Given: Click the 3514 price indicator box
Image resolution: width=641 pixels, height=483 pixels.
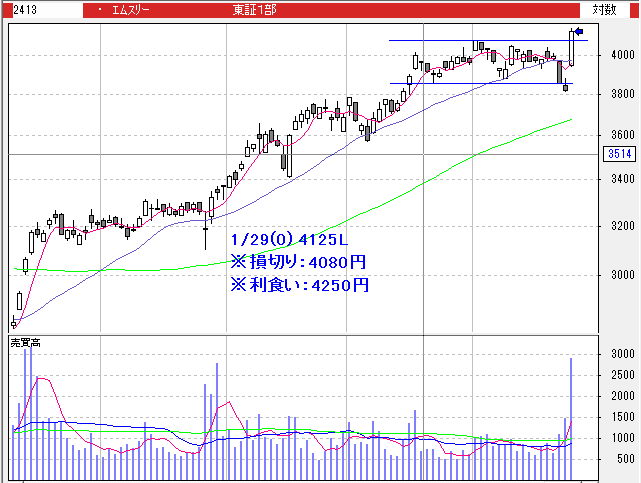Looking at the screenshot, I should tap(619, 154).
